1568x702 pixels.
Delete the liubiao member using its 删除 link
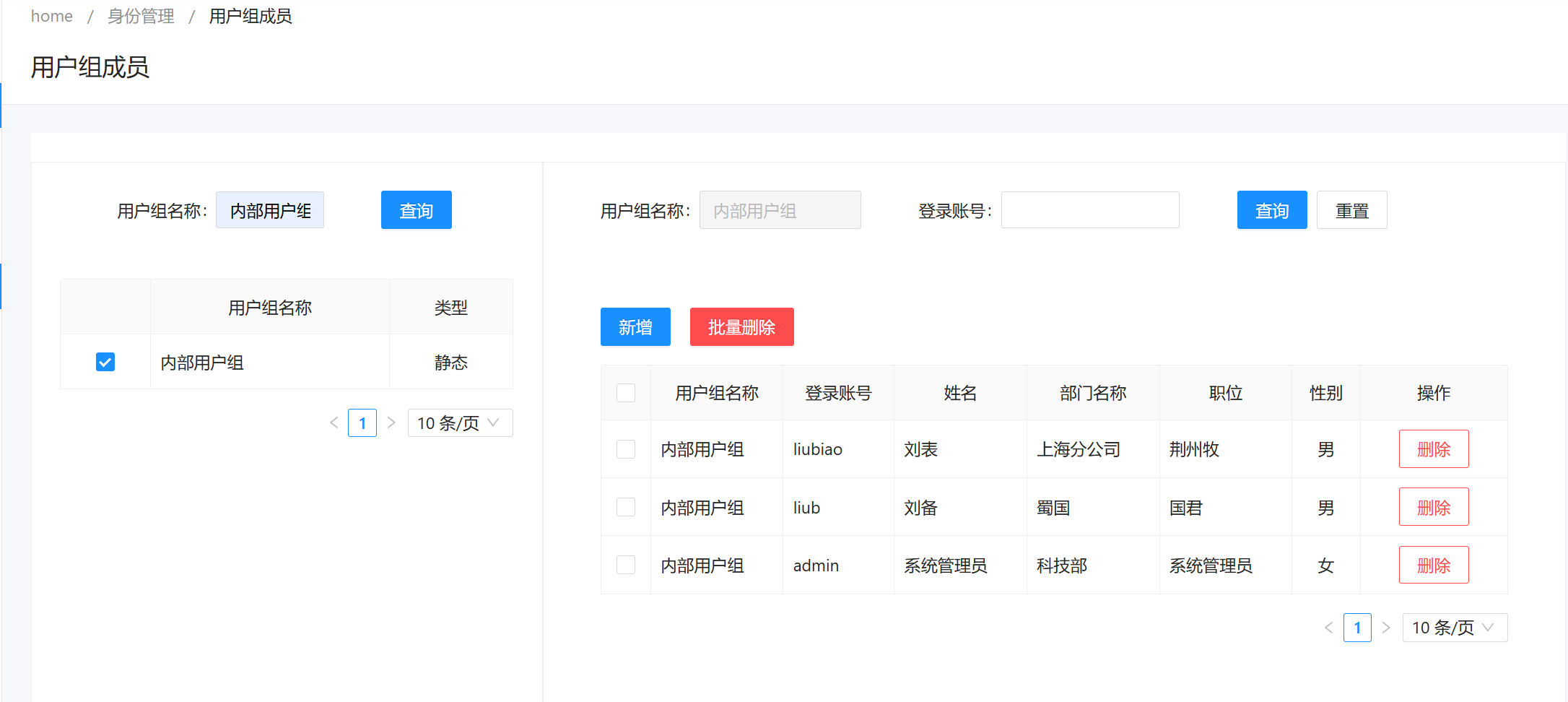(1434, 448)
